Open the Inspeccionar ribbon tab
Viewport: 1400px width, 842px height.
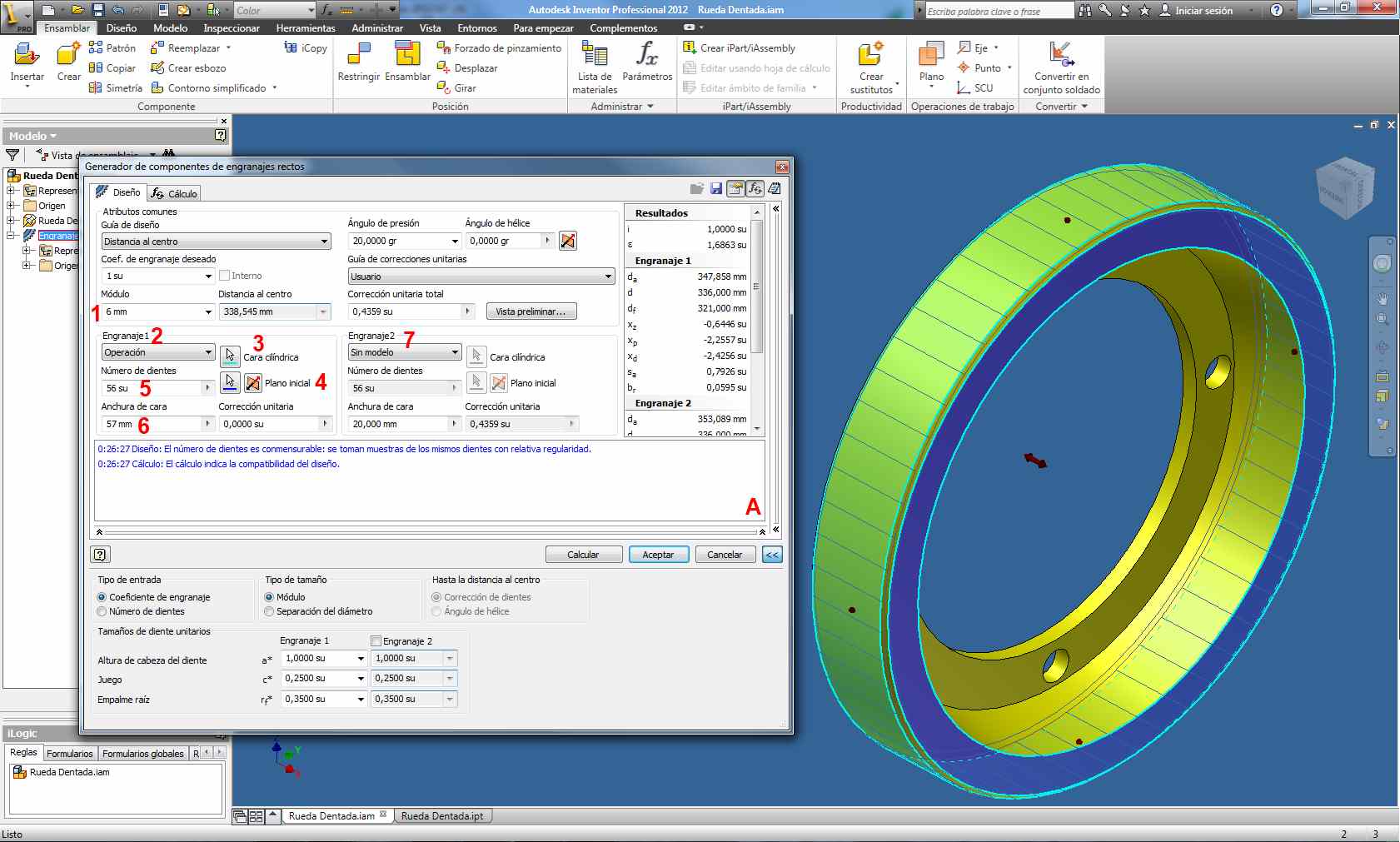[x=232, y=27]
